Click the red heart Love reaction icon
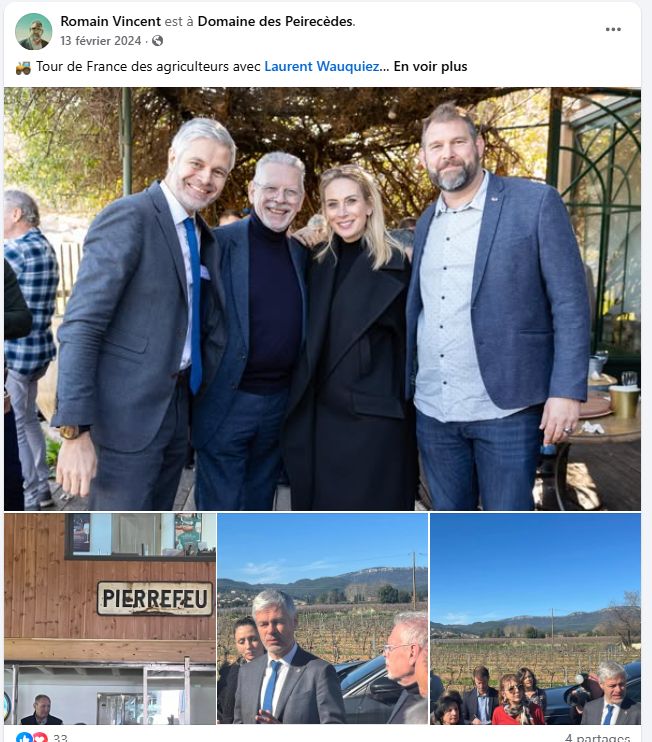Image resolution: width=652 pixels, height=742 pixels. click(x=41, y=737)
